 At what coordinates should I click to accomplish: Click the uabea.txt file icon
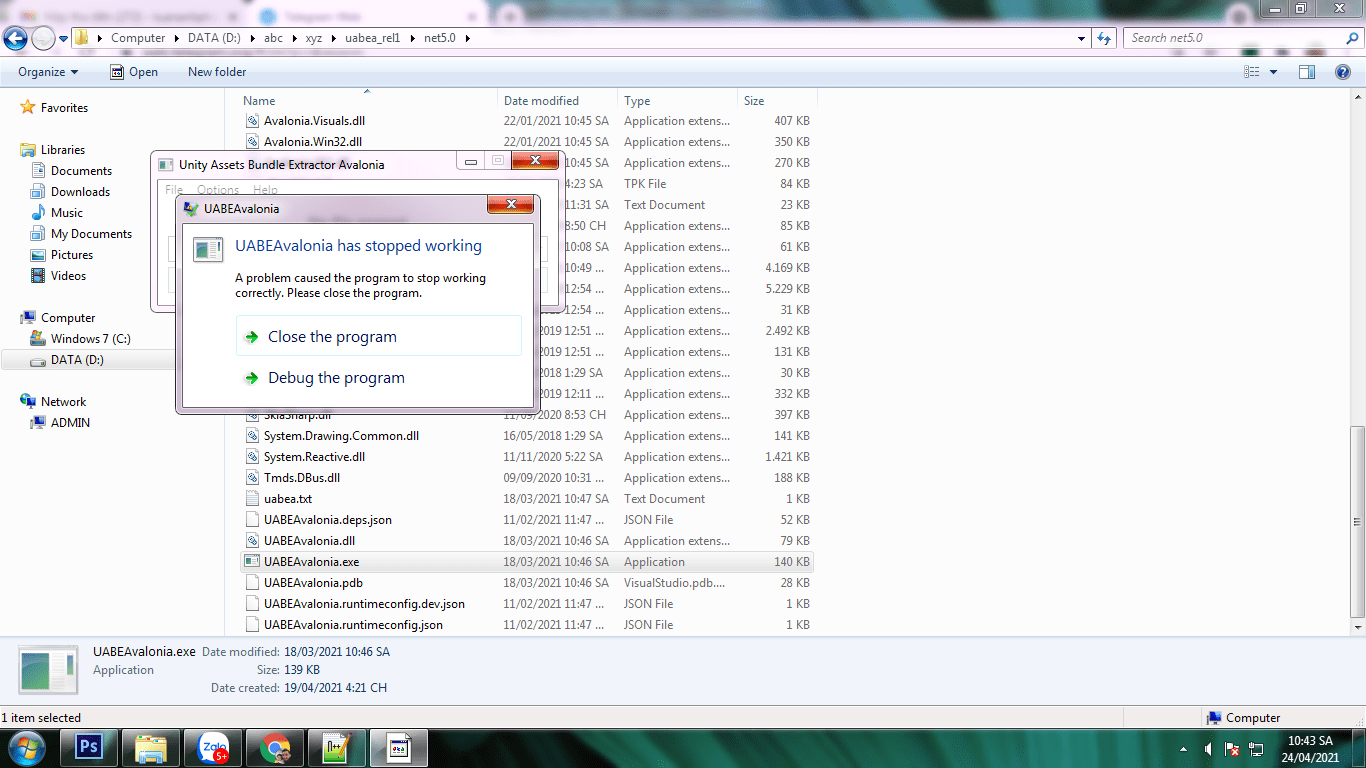(253, 499)
